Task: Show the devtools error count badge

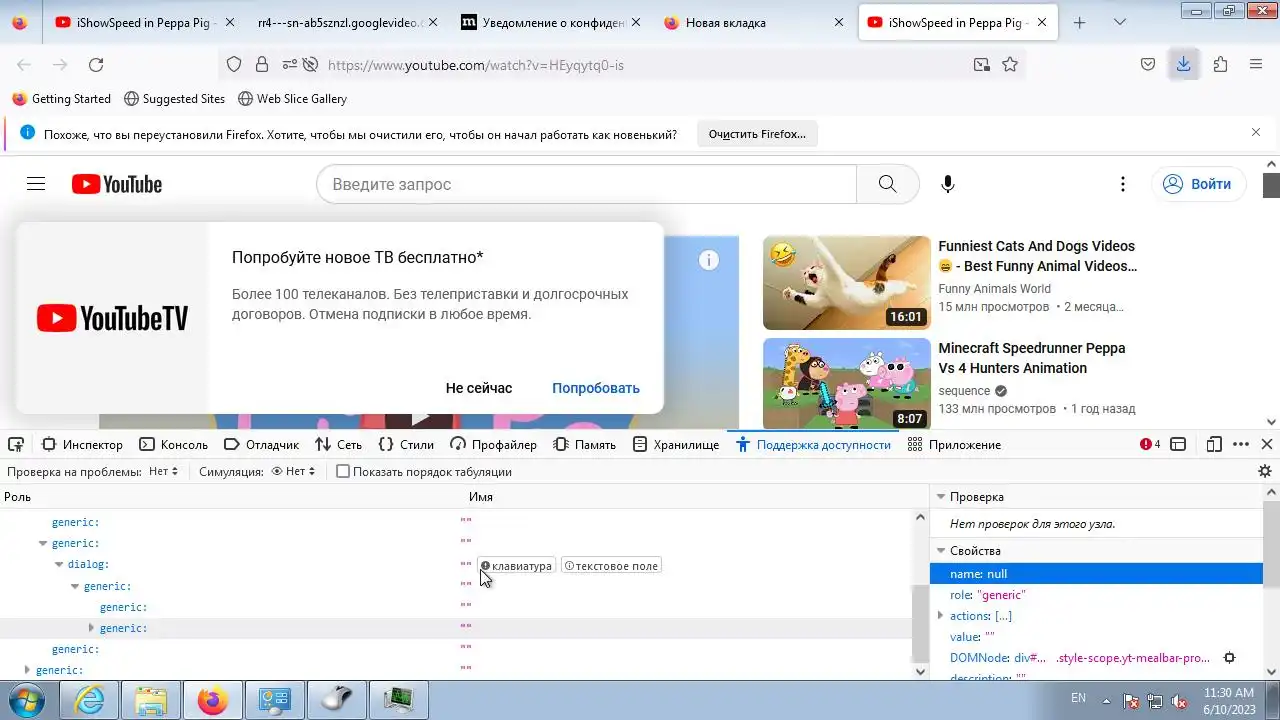Action: coord(1150,444)
